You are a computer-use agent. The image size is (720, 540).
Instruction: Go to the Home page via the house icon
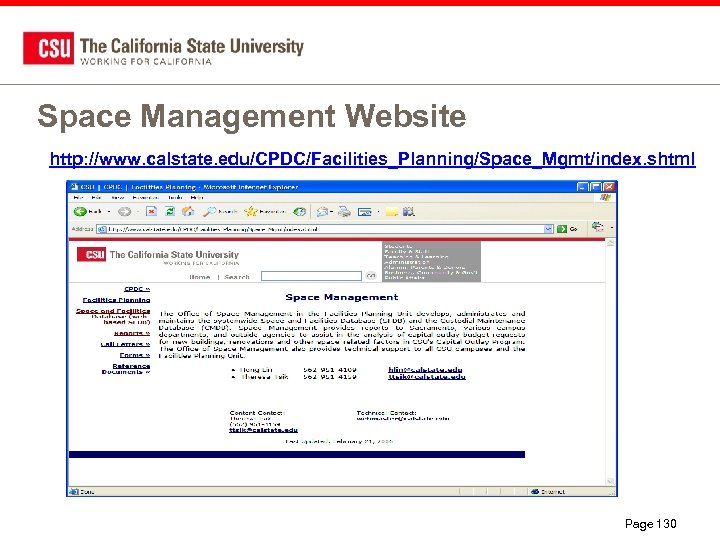(188, 211)
